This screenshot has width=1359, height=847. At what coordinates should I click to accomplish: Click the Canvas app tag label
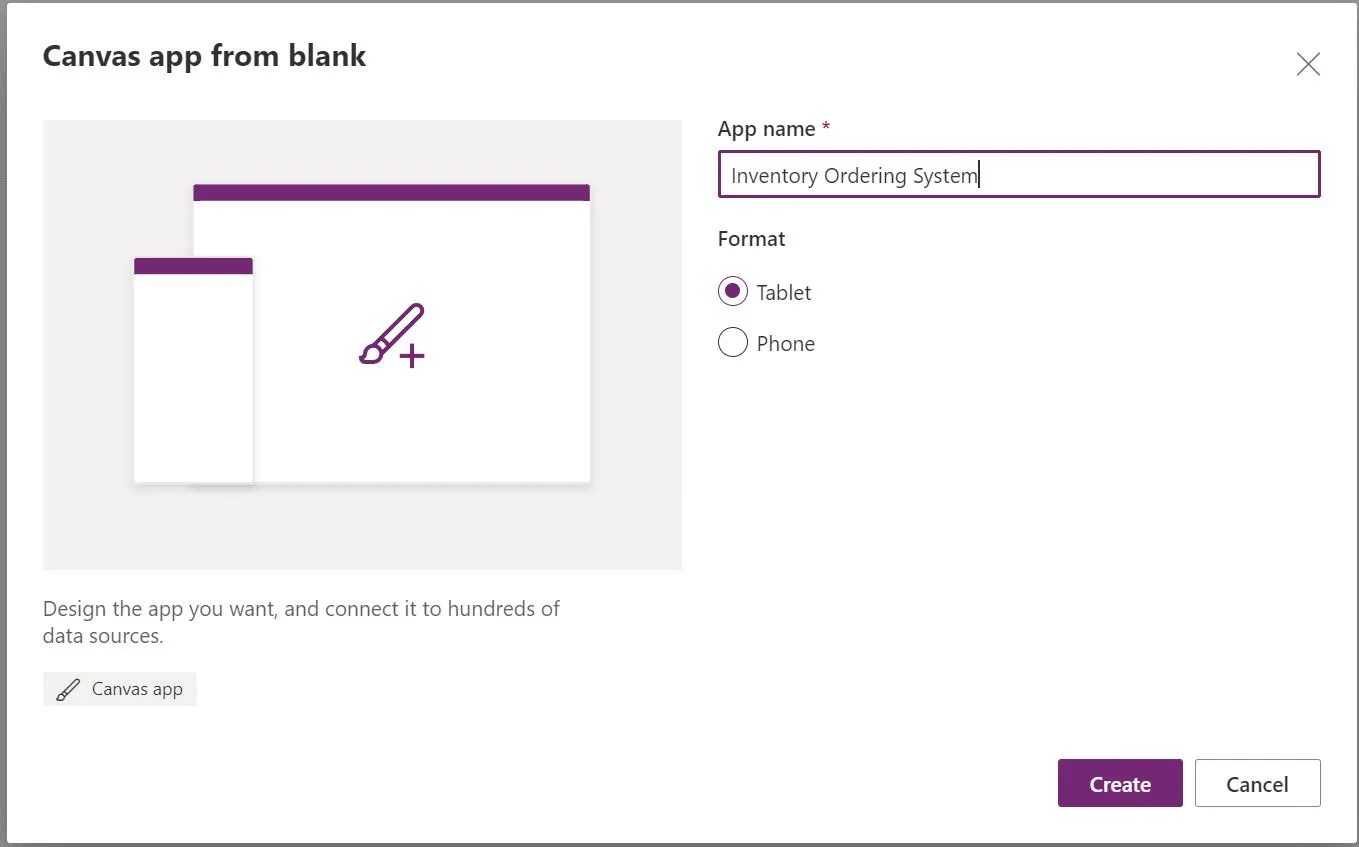pos(137,689)
